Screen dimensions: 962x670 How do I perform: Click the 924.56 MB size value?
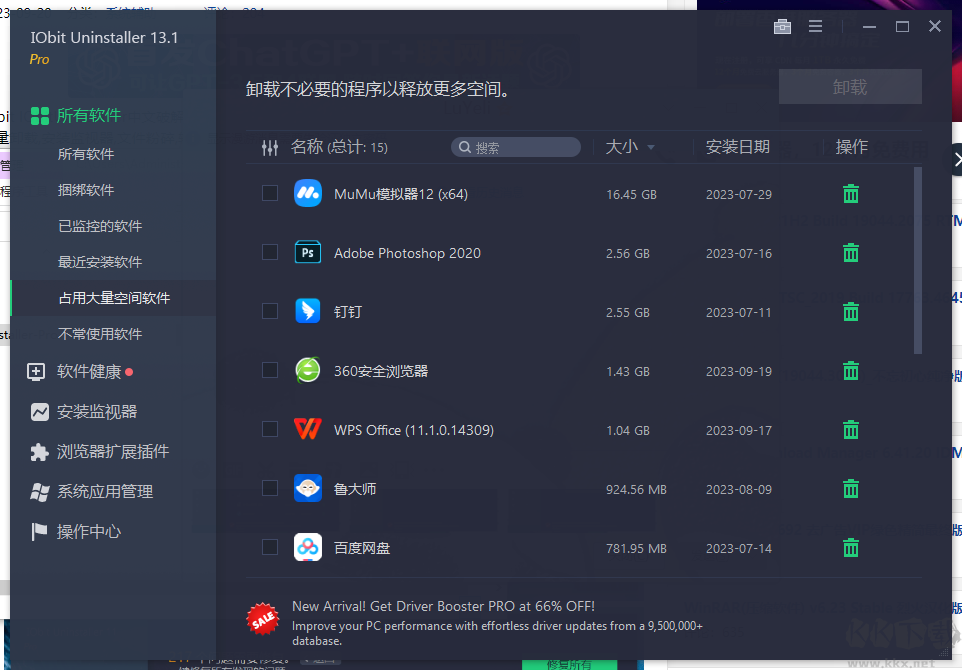[636, 489]
